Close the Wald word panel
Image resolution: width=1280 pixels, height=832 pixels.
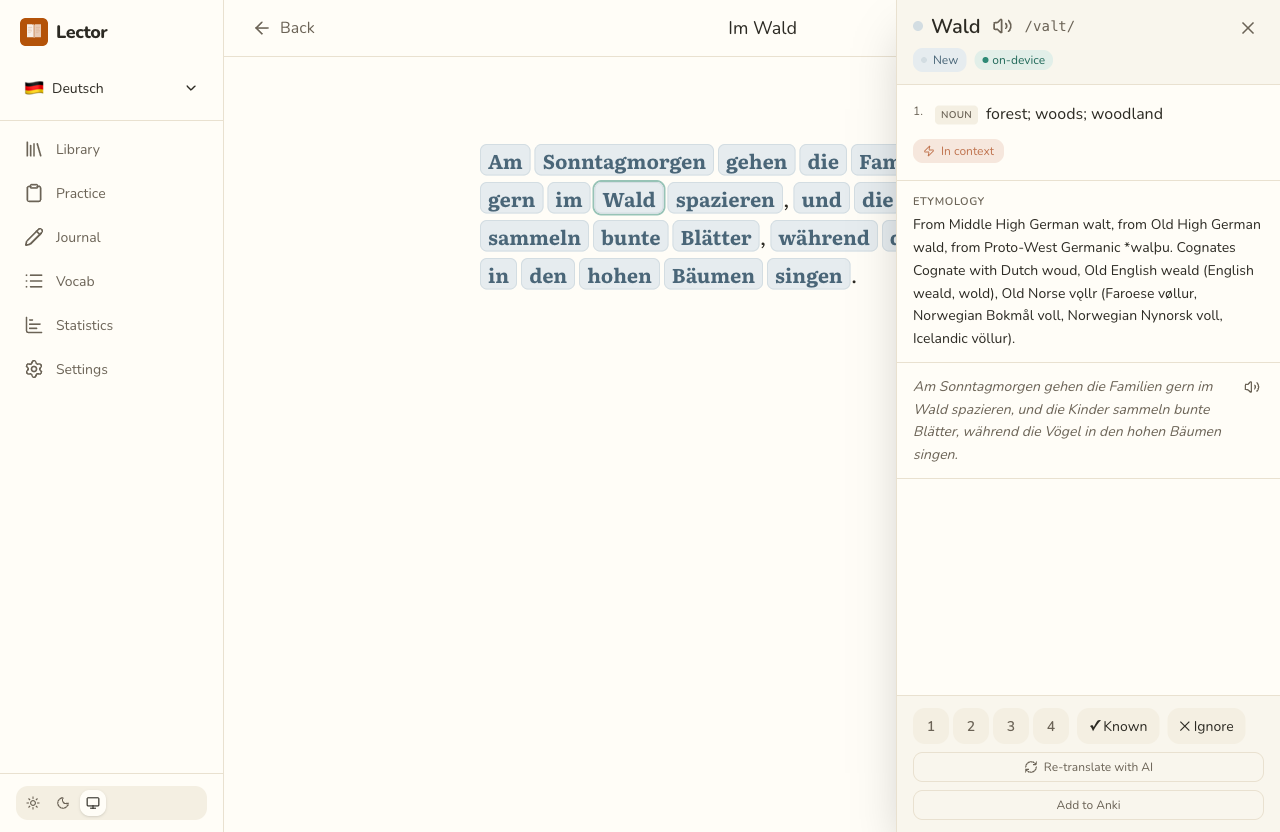click(x=1248, y=28)
